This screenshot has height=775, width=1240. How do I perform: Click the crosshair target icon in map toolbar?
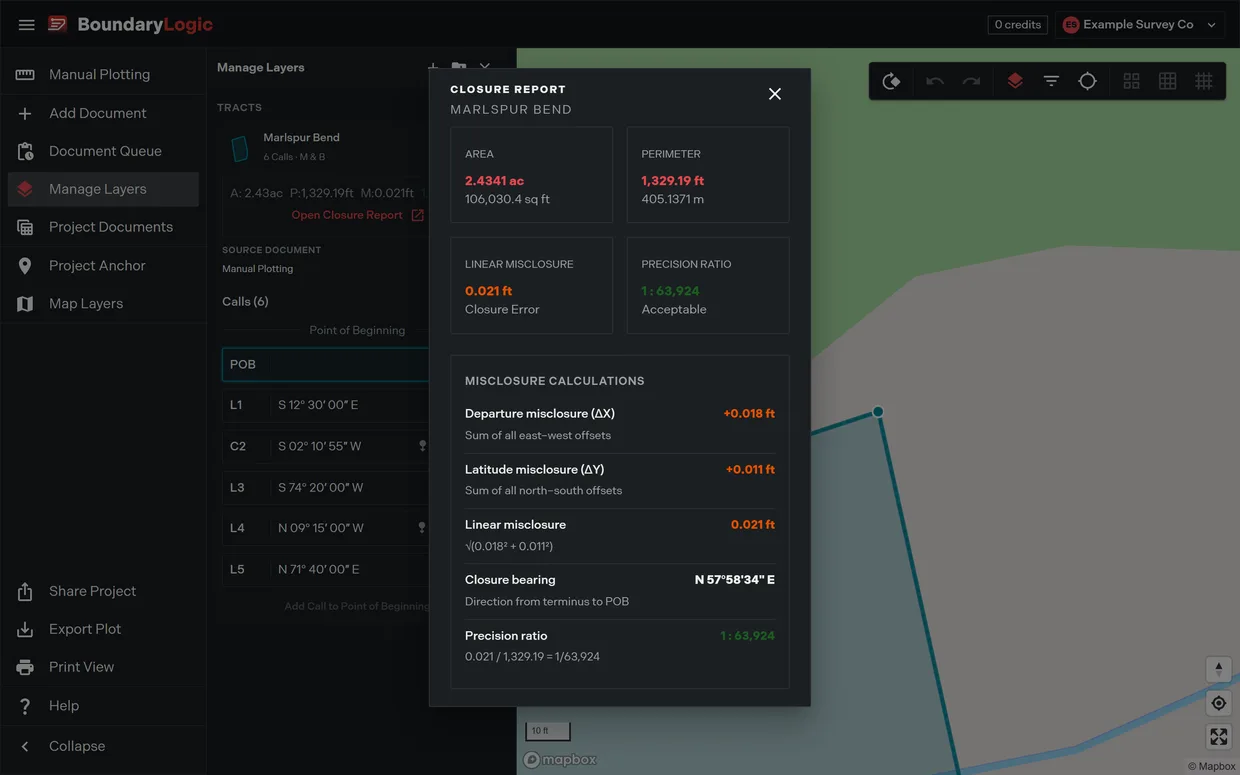(1087, 81)
